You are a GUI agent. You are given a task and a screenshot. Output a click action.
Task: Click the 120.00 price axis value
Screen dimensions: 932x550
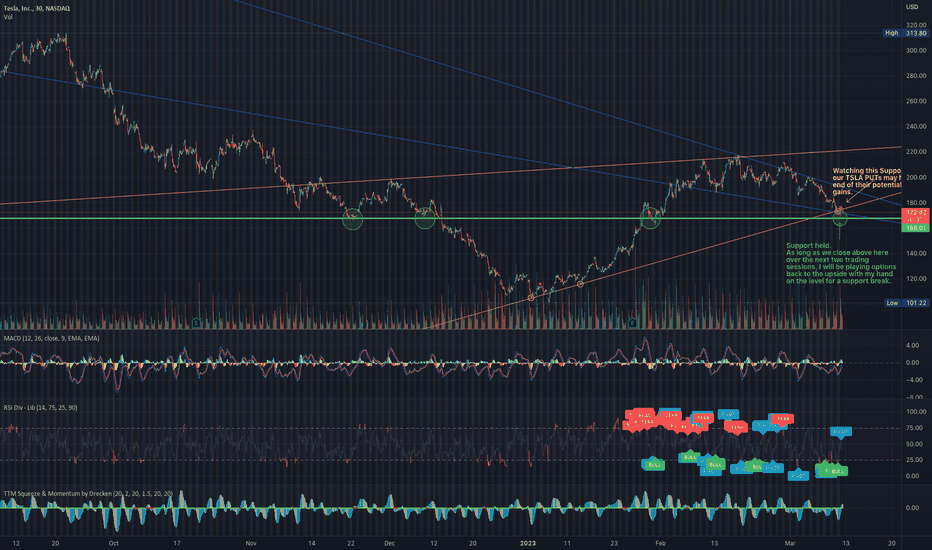(x=916, y=278)
